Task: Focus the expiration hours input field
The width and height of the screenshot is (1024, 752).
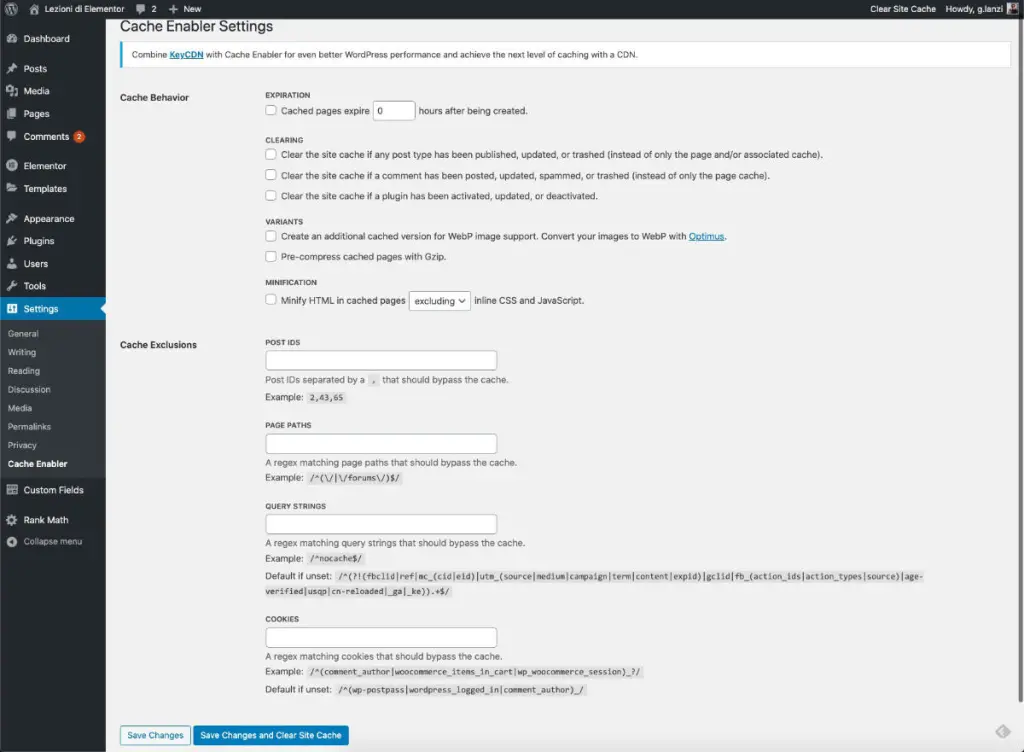Action: click(394, 111)
